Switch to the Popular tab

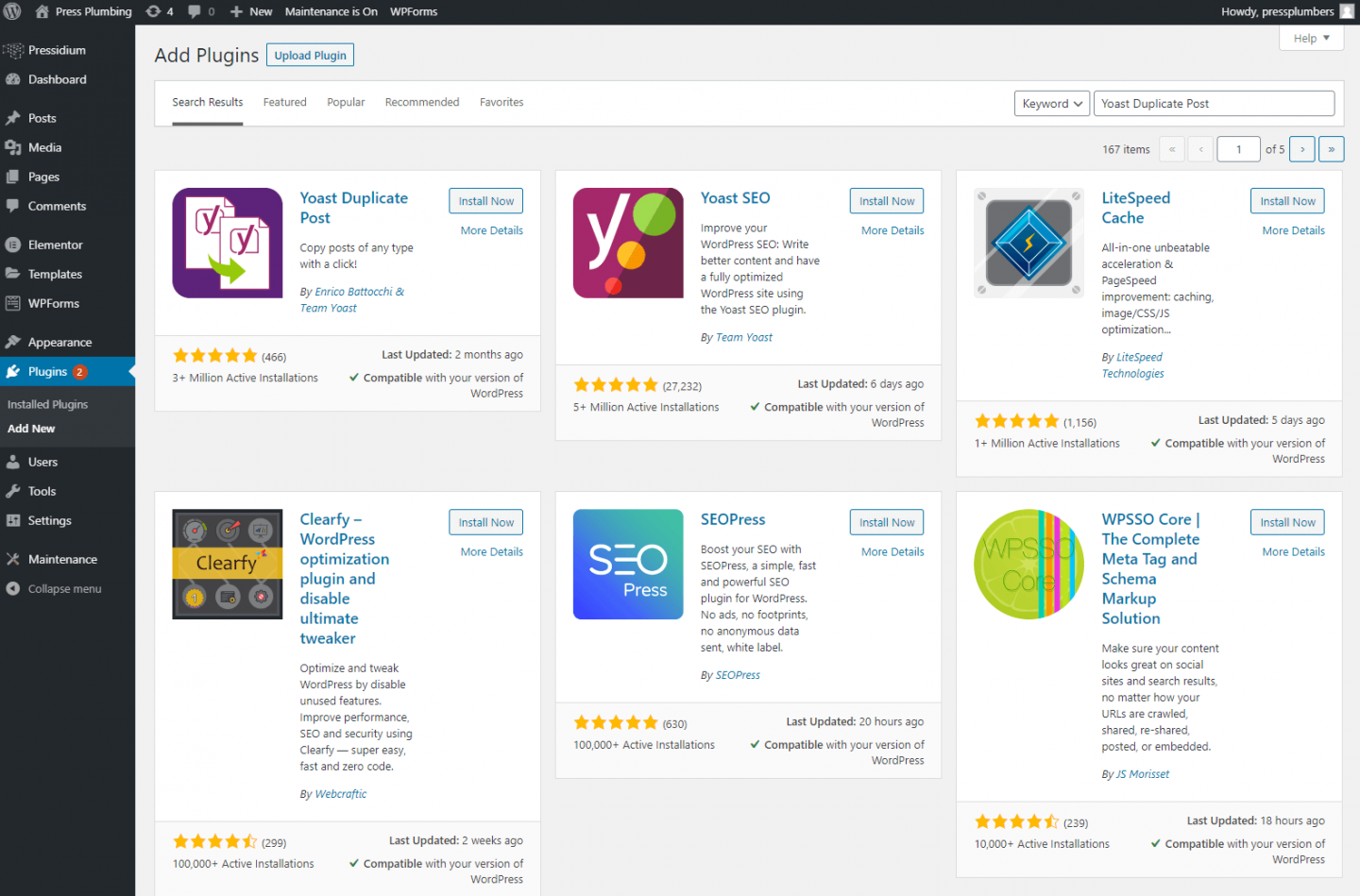point(346,102)
